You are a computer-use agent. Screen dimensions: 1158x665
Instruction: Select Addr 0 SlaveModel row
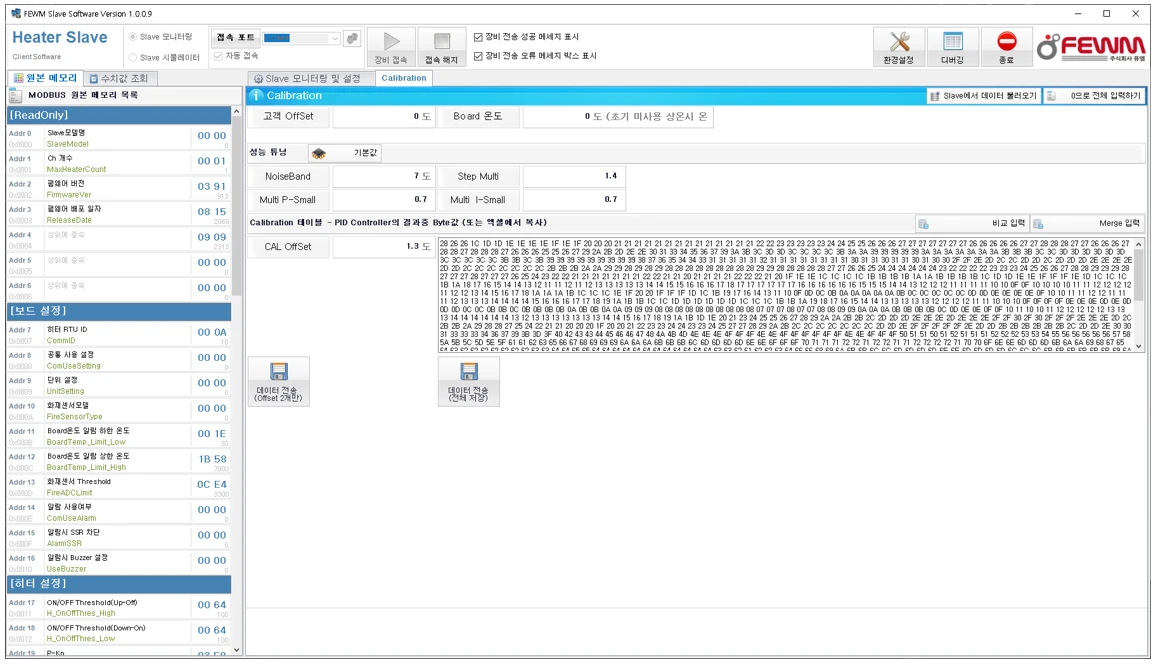click(119, 138)
